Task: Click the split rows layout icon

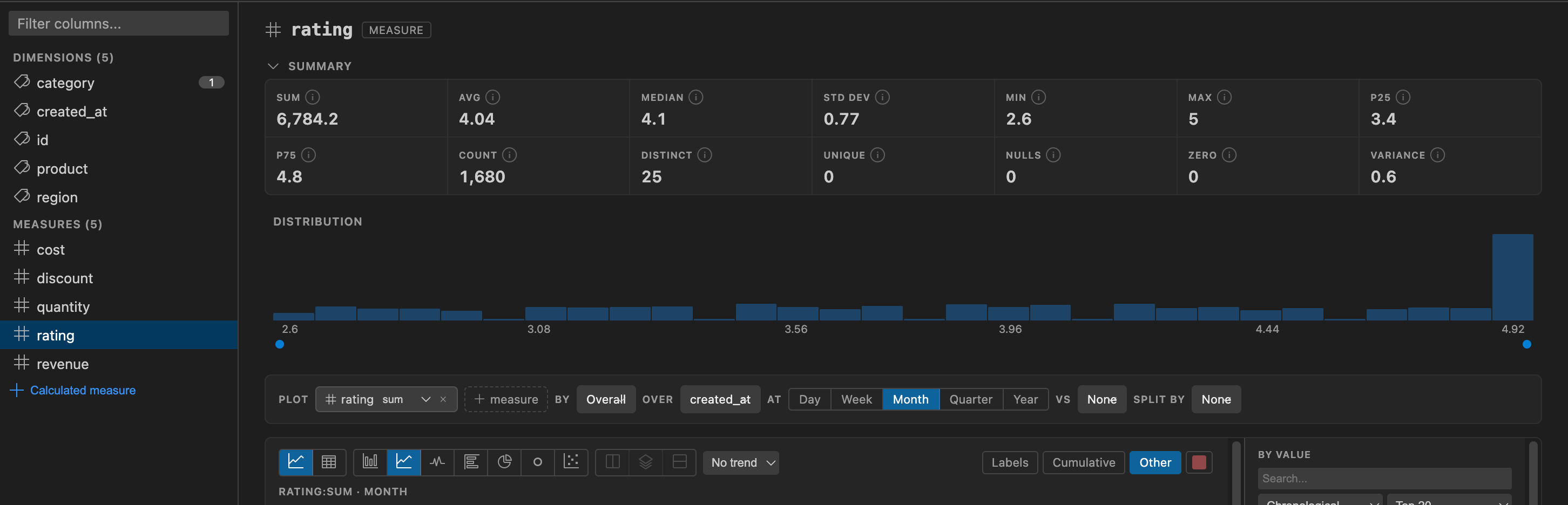Action: tap(679, 462)
